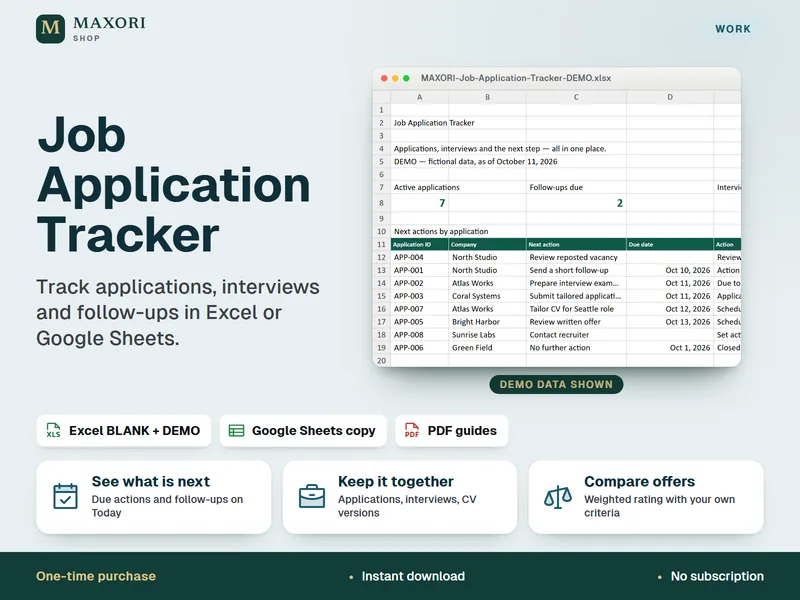Screen dimensions: 800x600
Task: Click the Google Sheets green table icon
Action: click(x=236, y=431)
